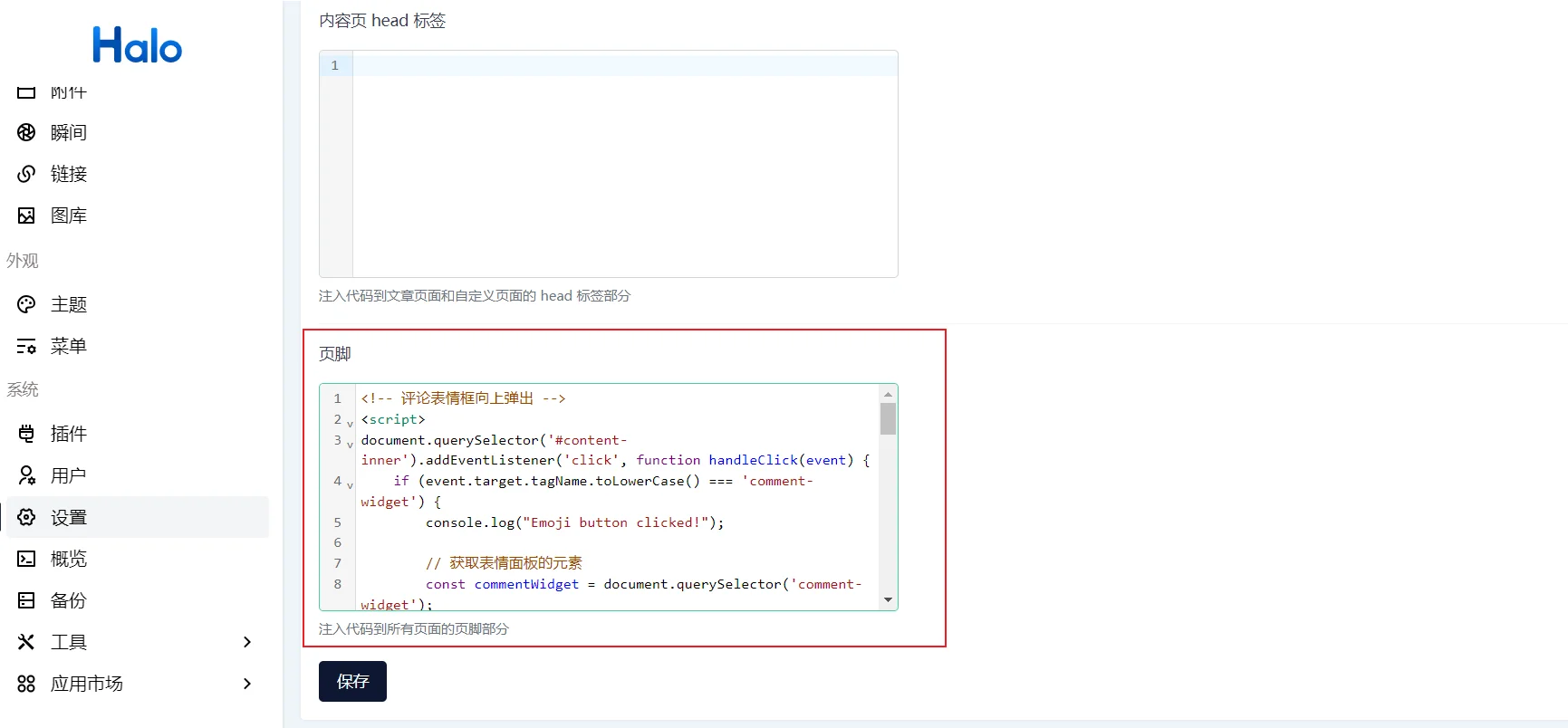Click the <script> tag on line 2

(393, 419)
